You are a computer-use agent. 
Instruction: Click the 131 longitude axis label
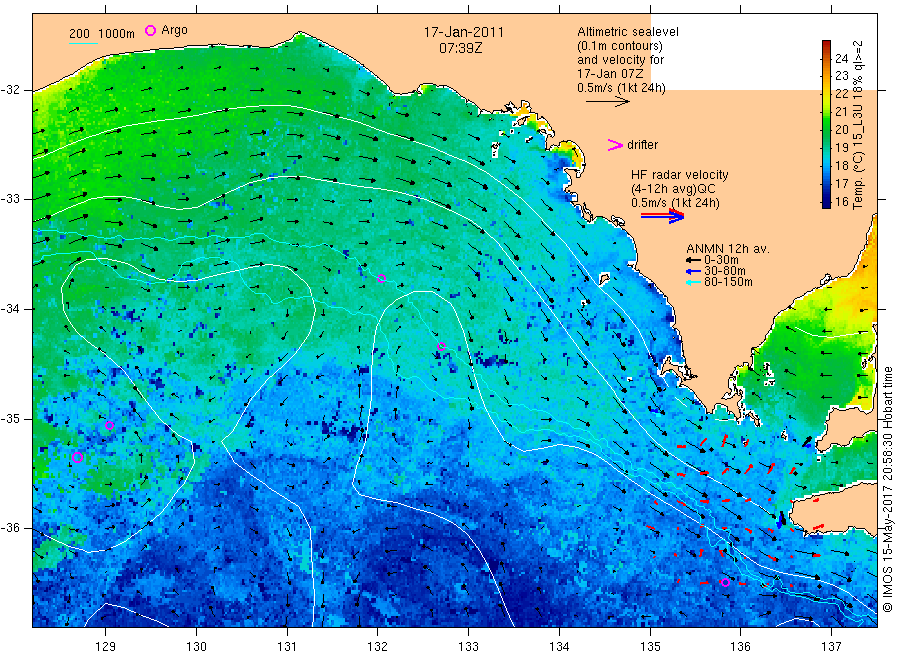[x=287, y=647]
